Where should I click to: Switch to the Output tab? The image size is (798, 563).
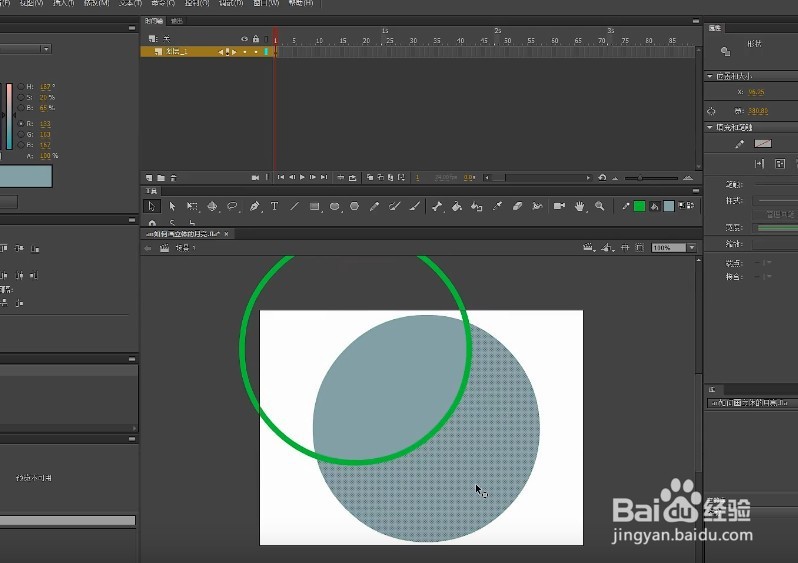(176, 21)
